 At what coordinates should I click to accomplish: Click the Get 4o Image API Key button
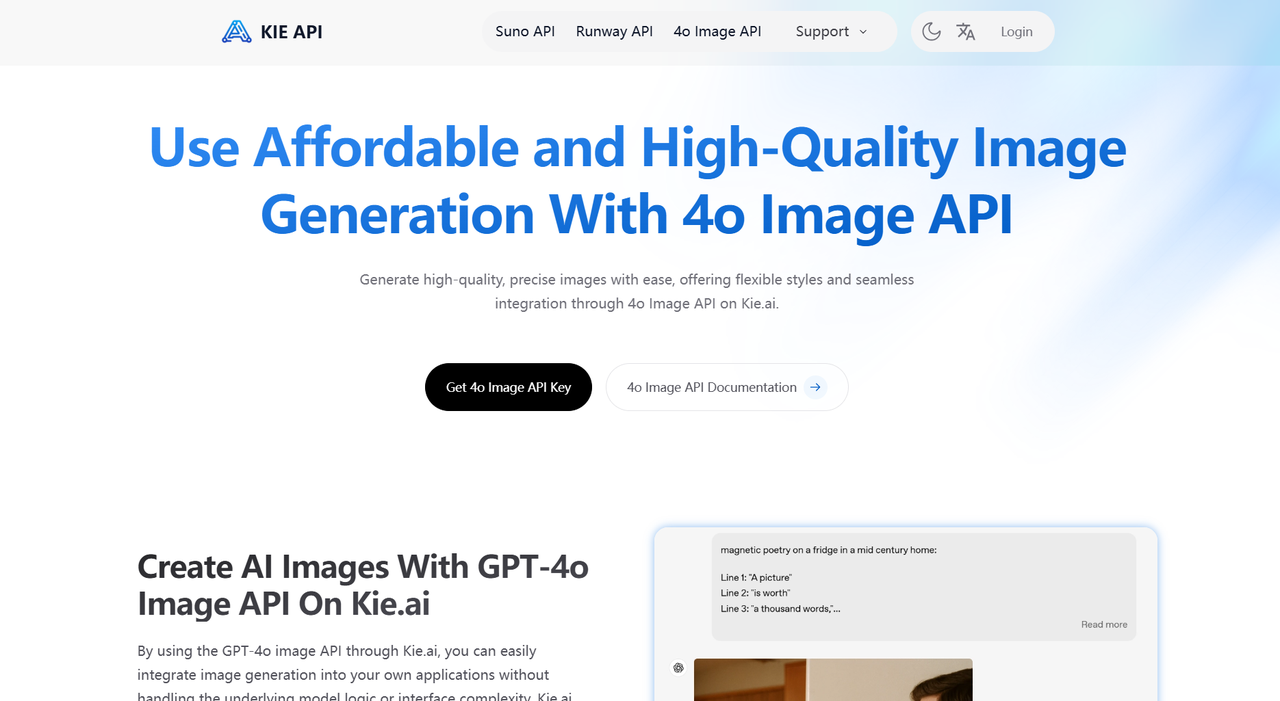coord(508,387)
